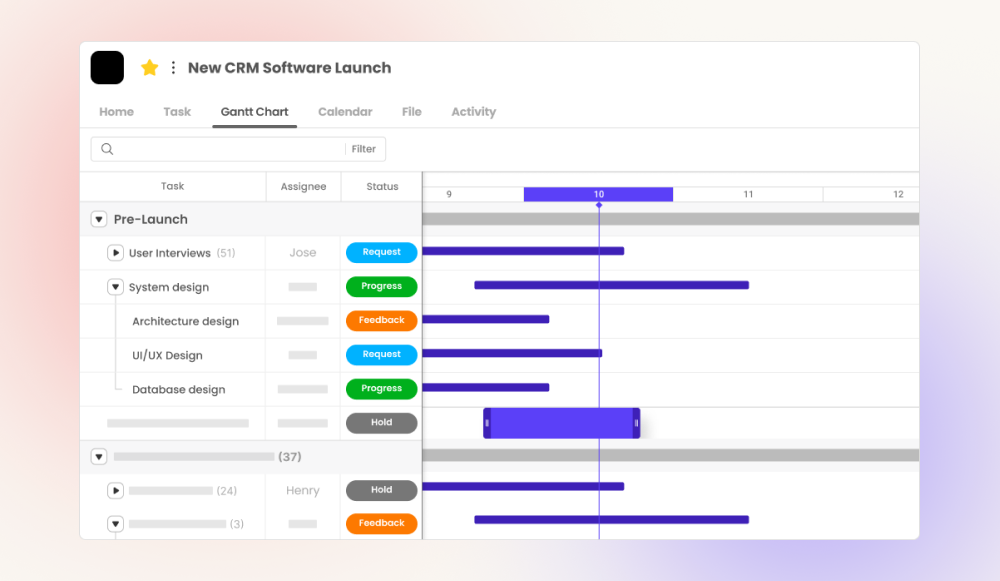Click the Status column header
Screen dimensions: 1000x581
(x=382, y=186)
